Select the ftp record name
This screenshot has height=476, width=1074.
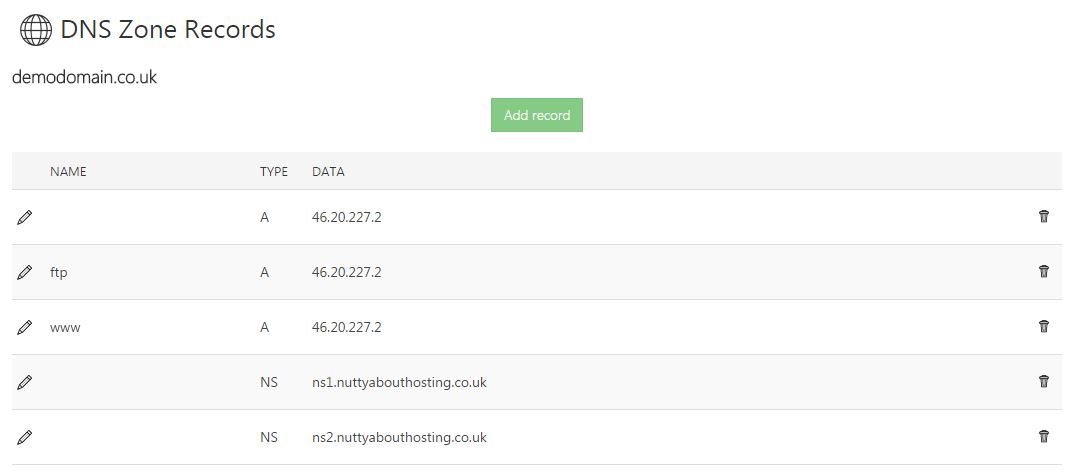tap(59, 272)
